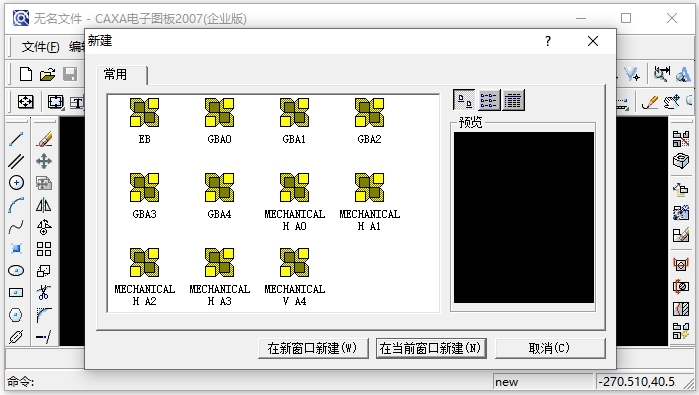Click New file icon in main toolbar
The height and width of the screenshot is (395, 699).
click(x=26, y=74)
